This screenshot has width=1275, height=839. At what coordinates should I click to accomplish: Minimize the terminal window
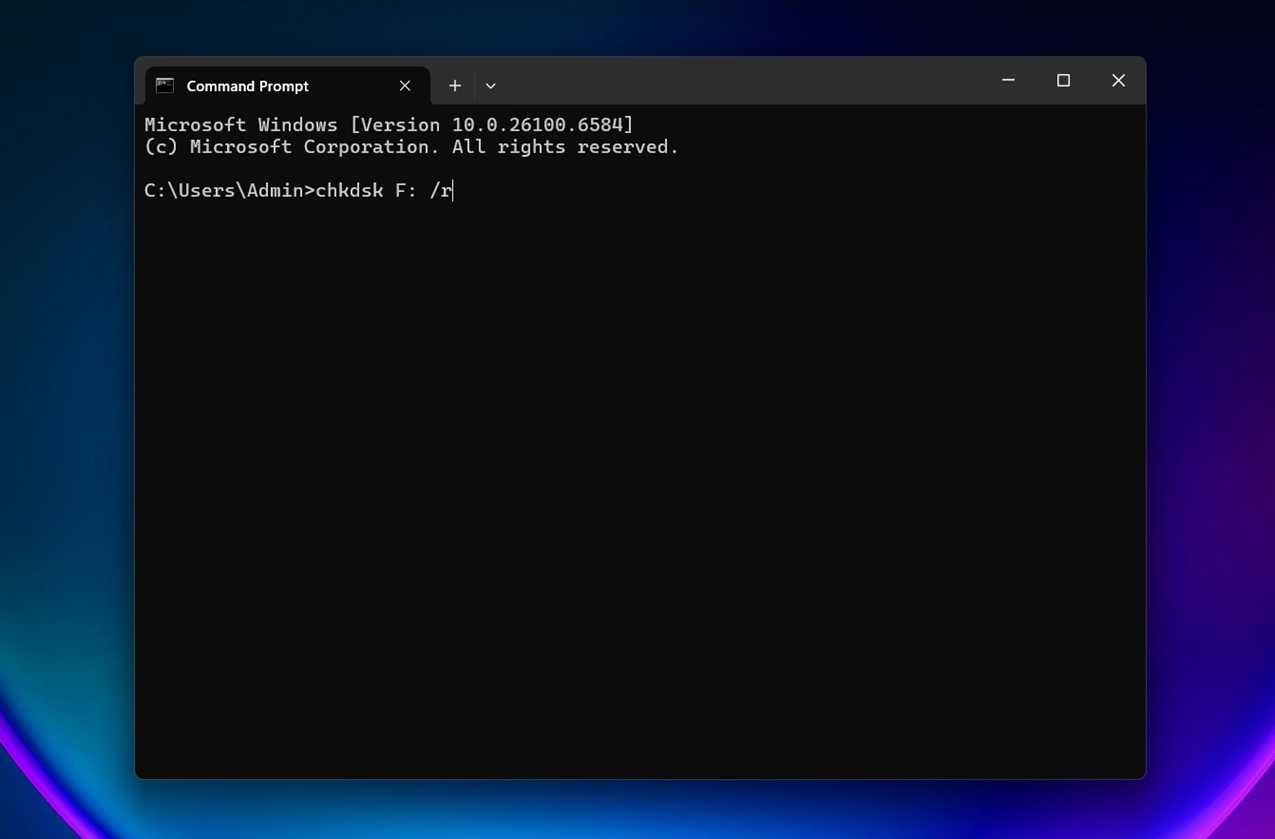tap(1008, 81)
